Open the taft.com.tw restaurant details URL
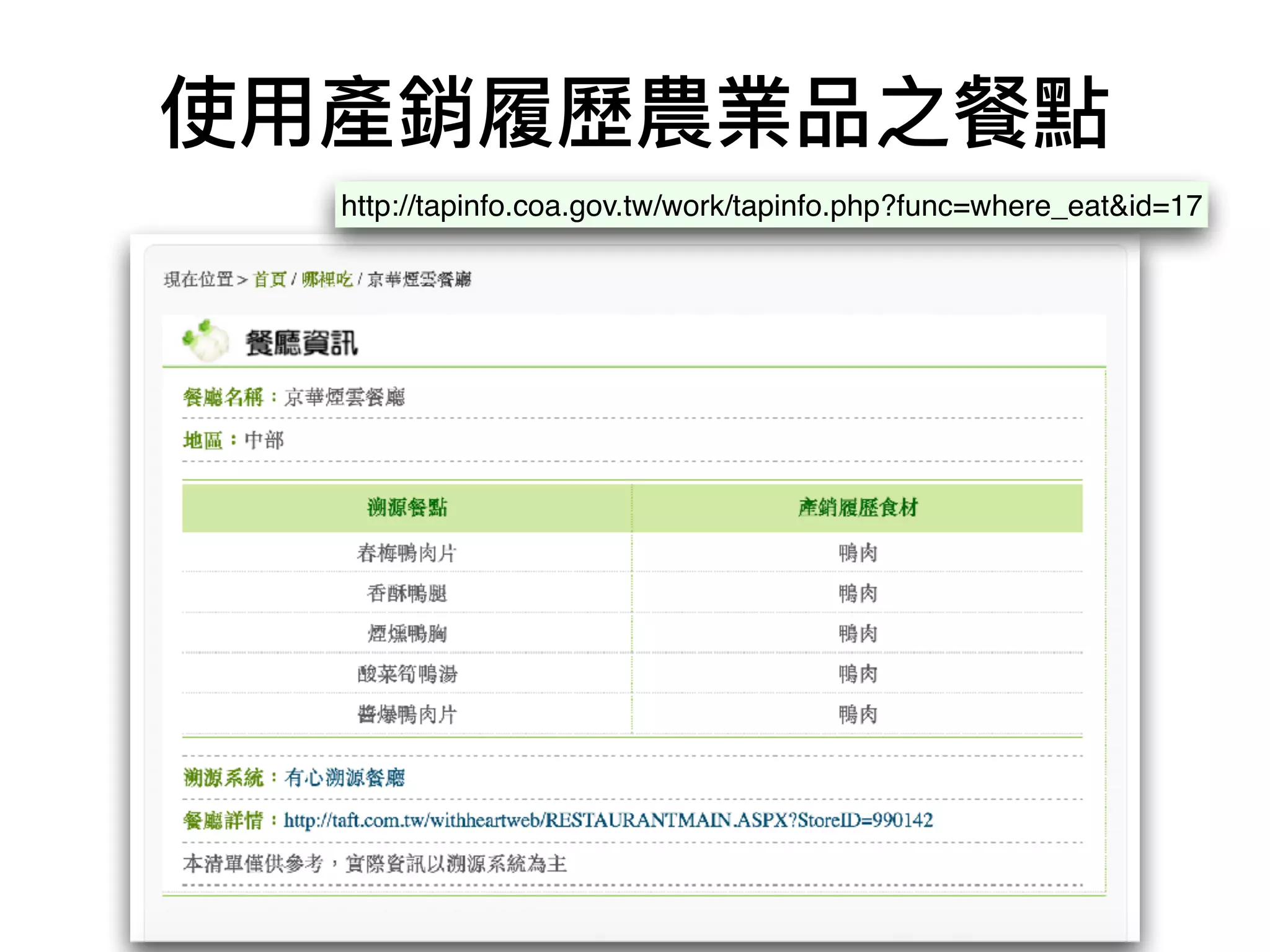This screenshot has height=952, width=1270. pyautogui.click(x=608, y=820)
